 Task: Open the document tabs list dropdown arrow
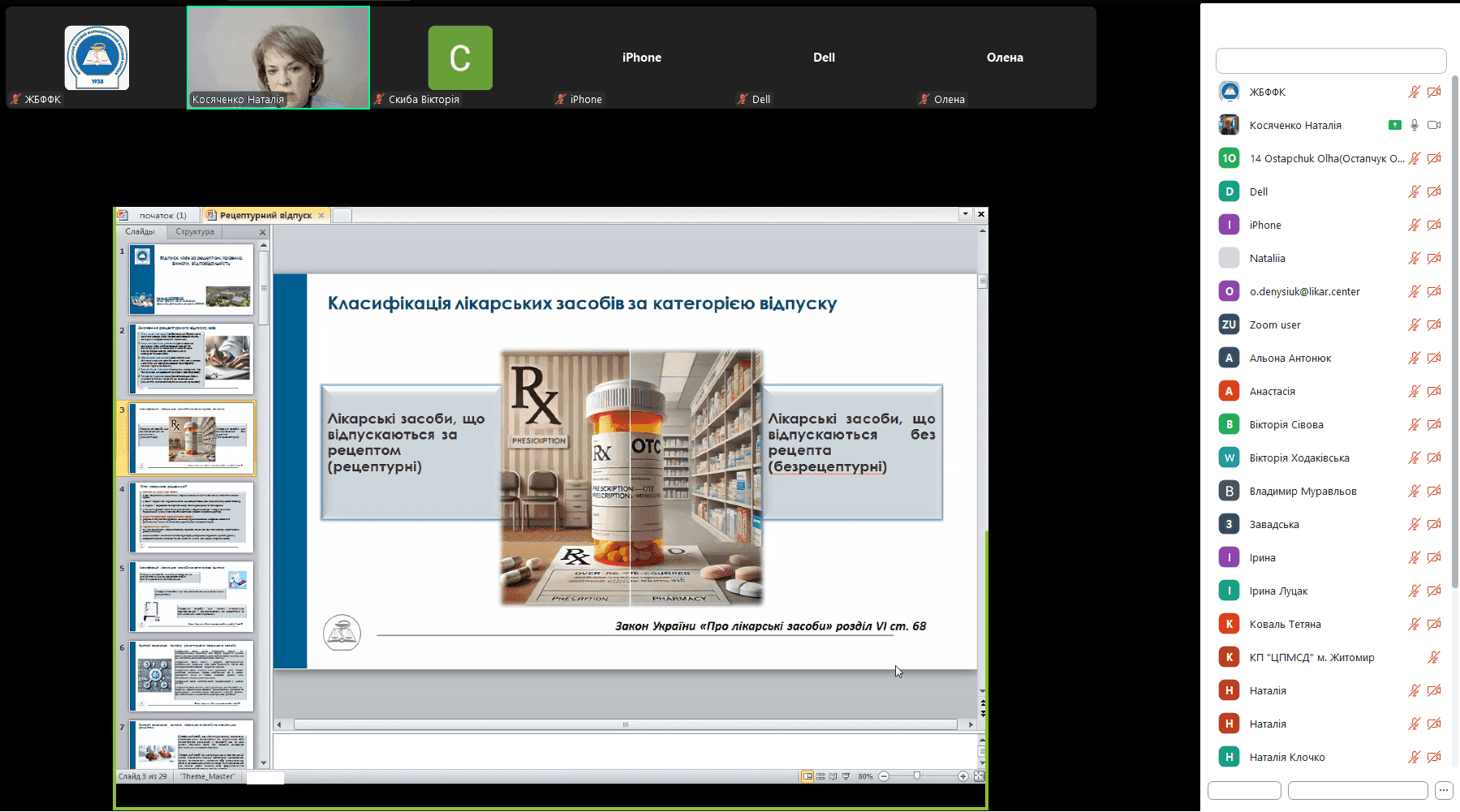965,214
